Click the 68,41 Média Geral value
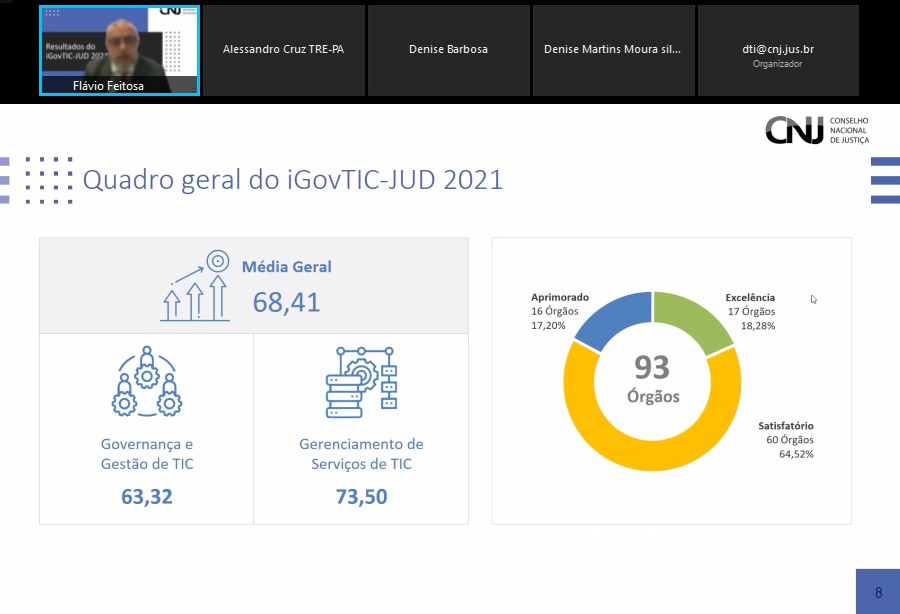The width and height of the screenshot is (900, 614). coord(286,301)
